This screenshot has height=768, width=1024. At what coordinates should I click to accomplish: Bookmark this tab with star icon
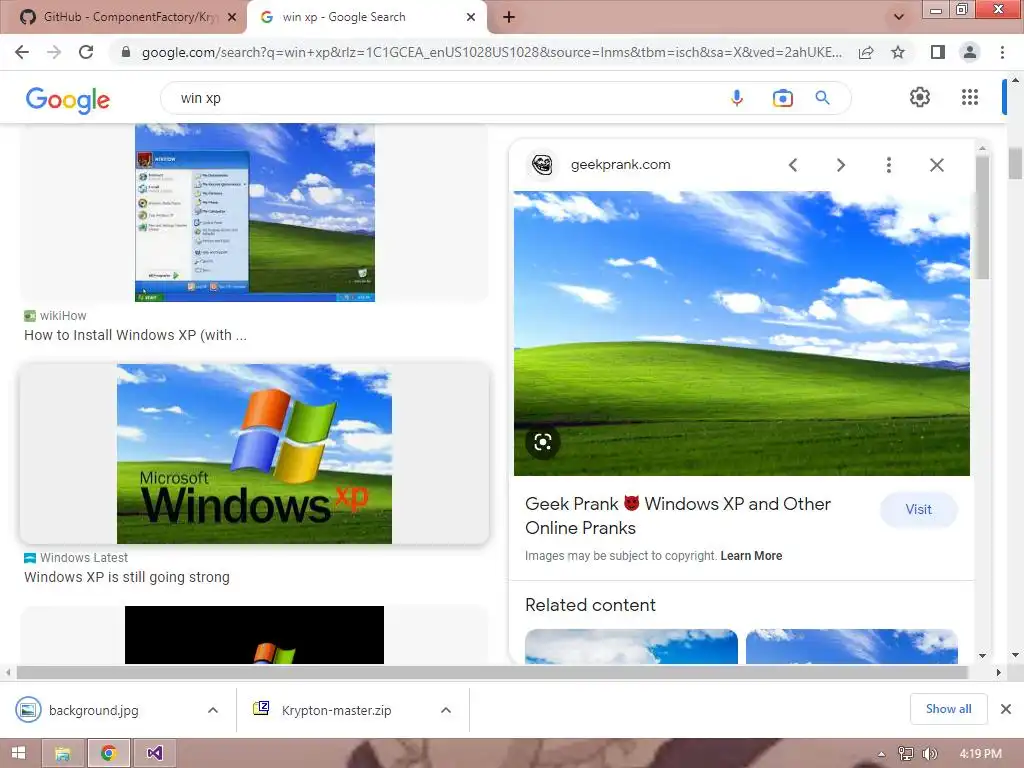tap(898, 52)
